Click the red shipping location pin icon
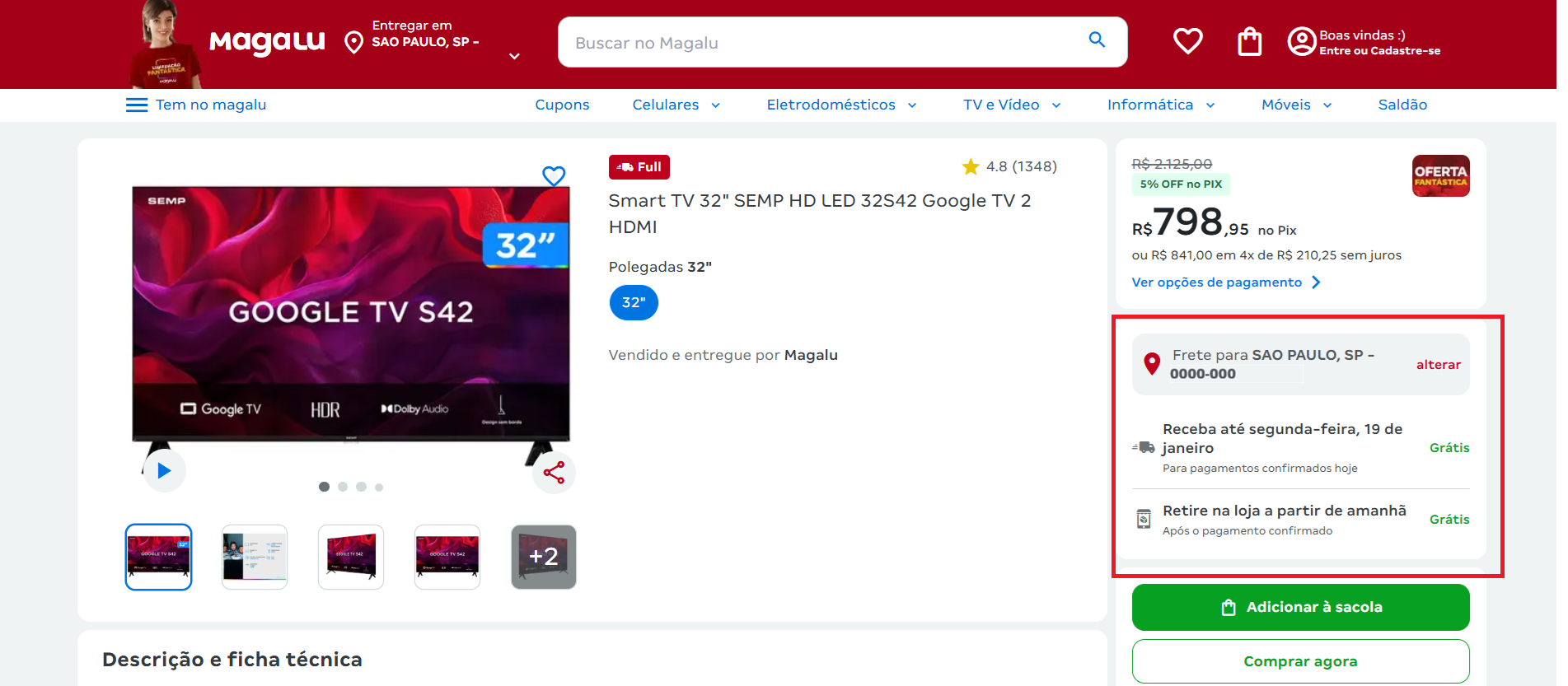This screenshot has height=686, width=1568. (x=1152, y=363)
